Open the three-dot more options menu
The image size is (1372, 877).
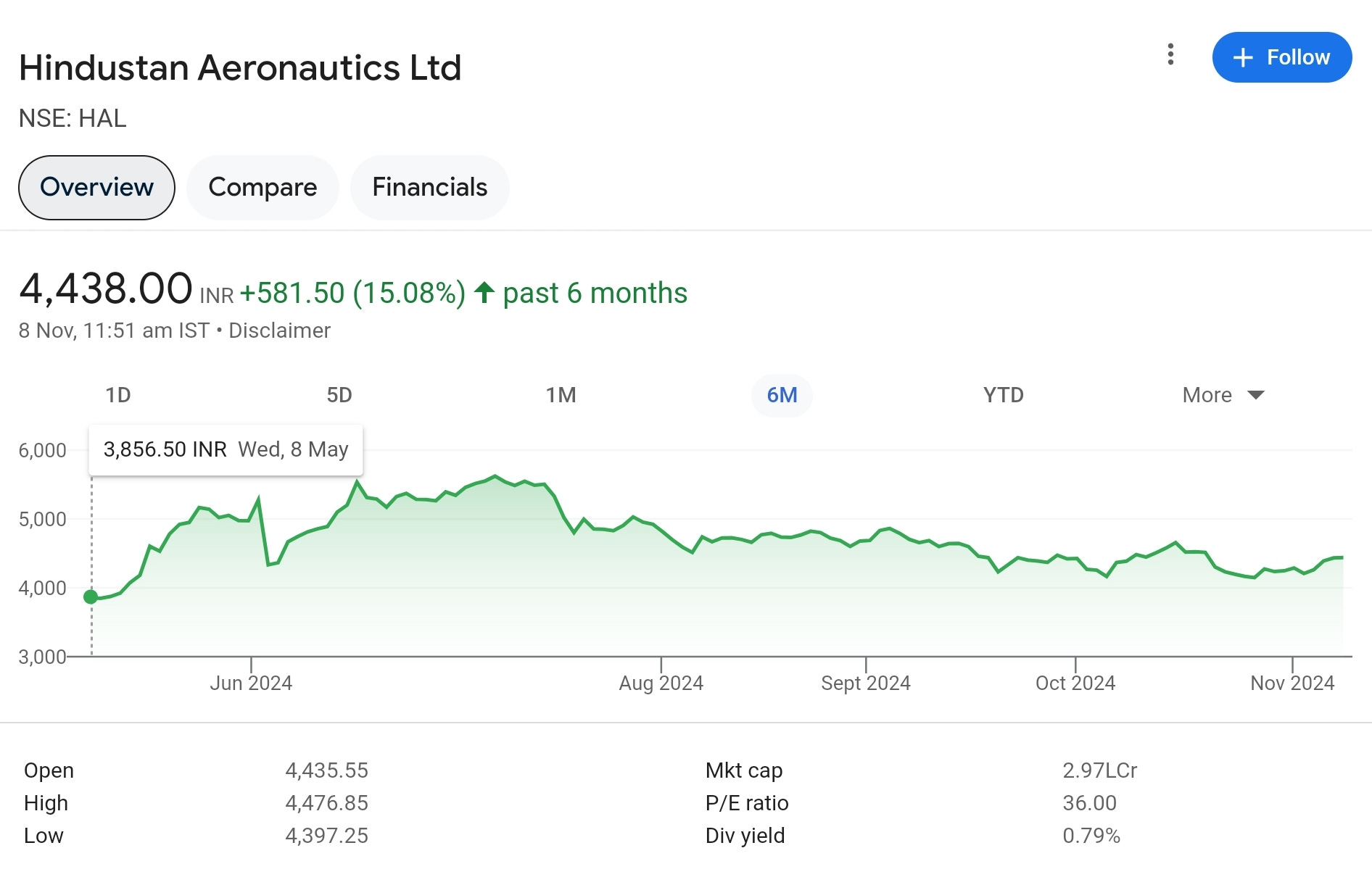1170,54
